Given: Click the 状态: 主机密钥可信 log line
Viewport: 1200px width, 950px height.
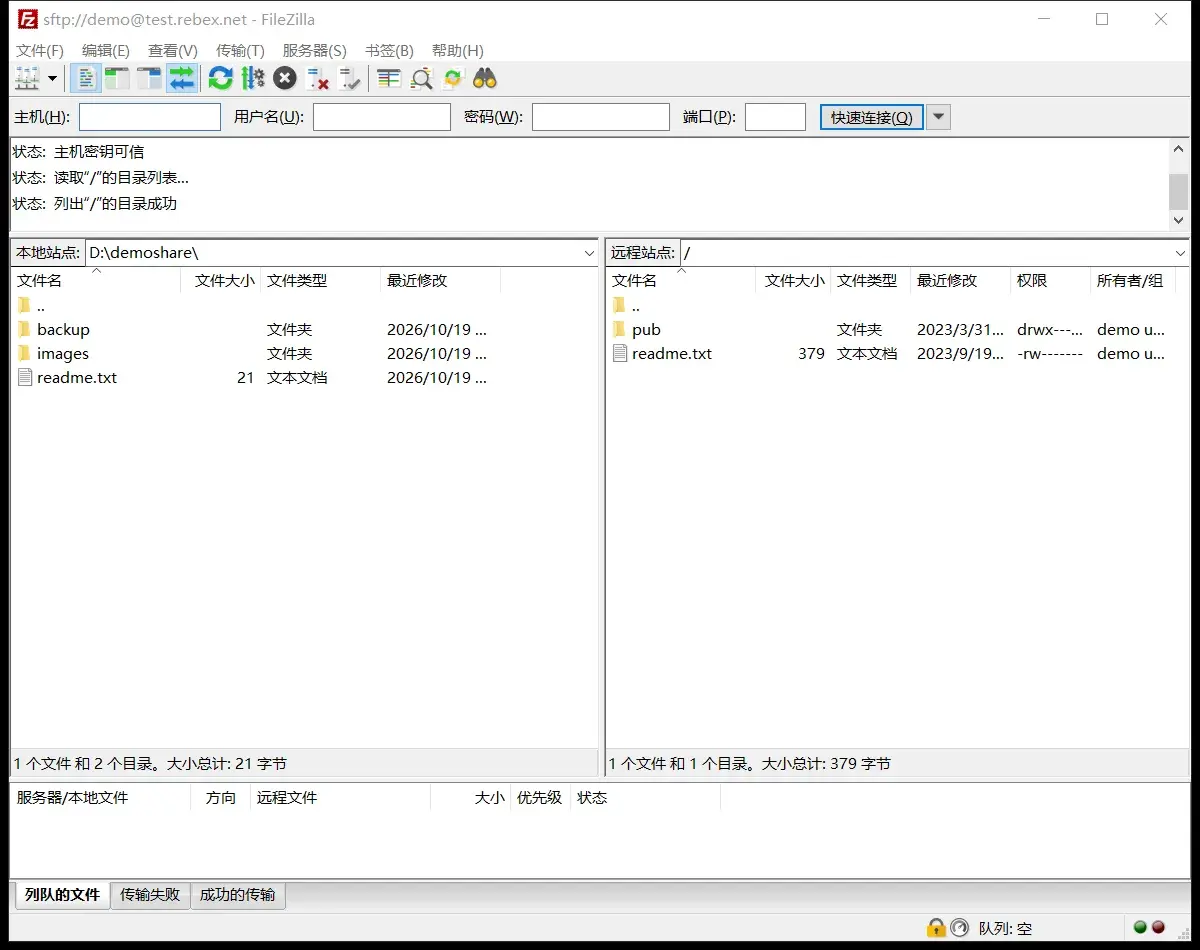Looking at the screenshot, I should tap(78, 152).
